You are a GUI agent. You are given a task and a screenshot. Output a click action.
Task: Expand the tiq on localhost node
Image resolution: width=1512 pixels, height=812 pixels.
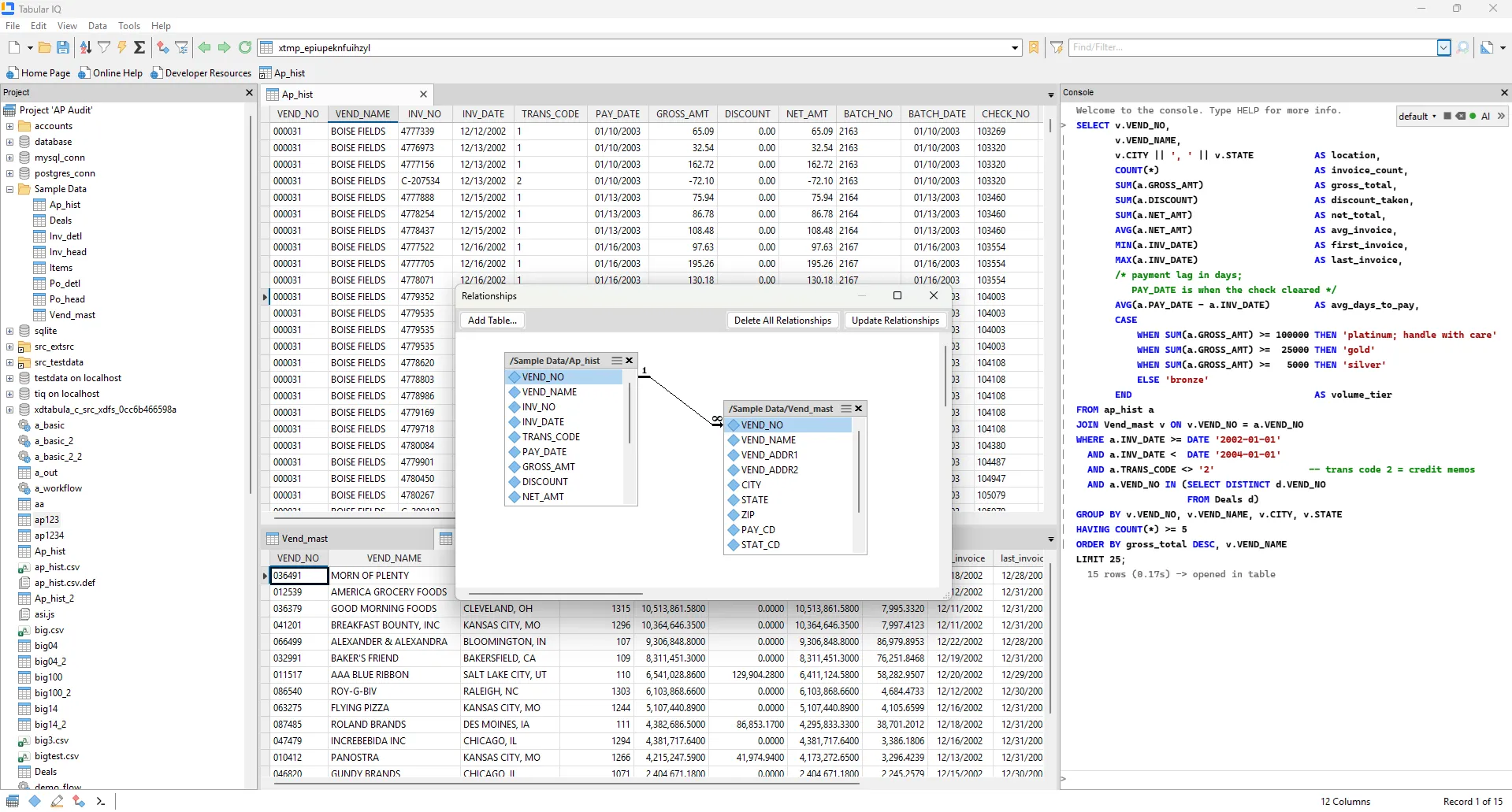[x=9, y=394]
